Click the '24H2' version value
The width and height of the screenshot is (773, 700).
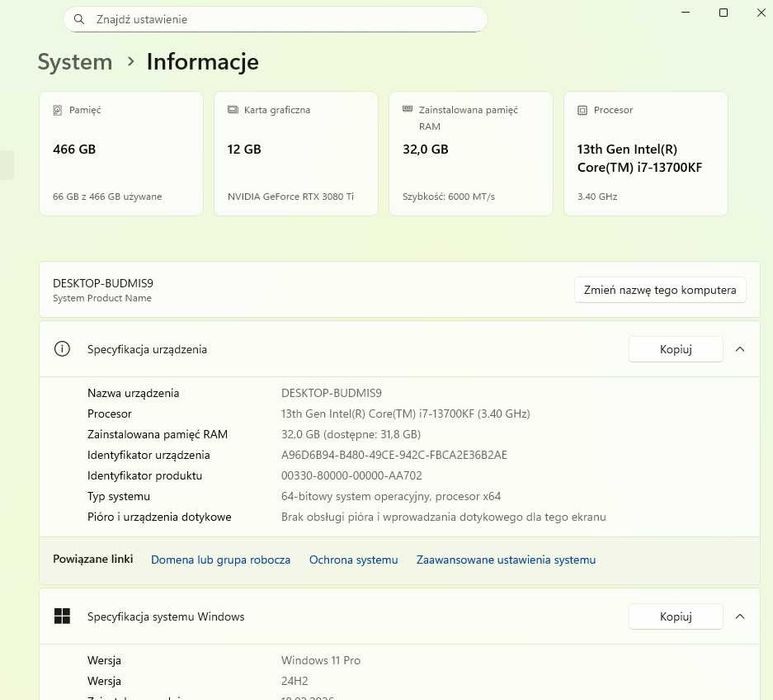click(294, 681)
